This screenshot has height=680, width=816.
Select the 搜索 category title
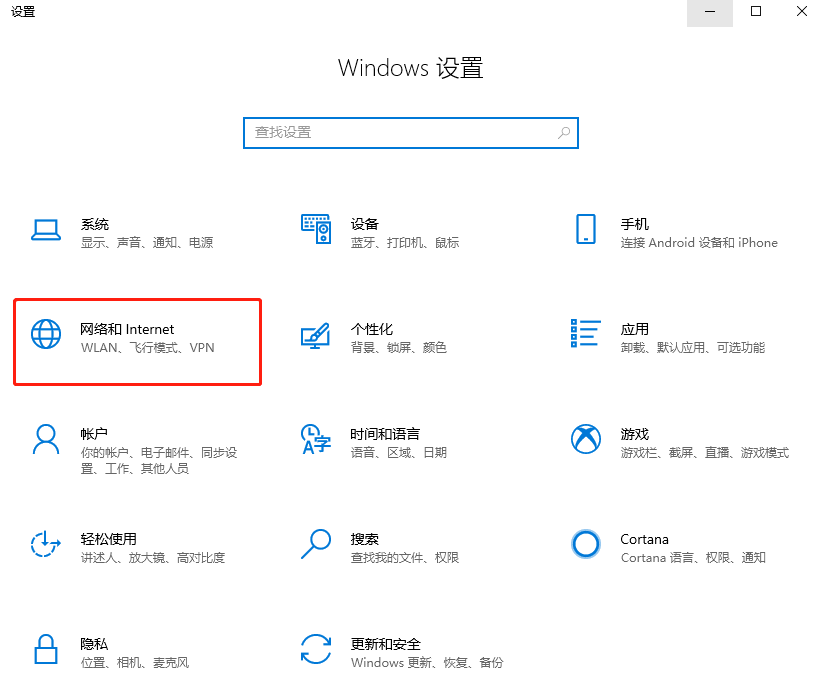(364, 539)
